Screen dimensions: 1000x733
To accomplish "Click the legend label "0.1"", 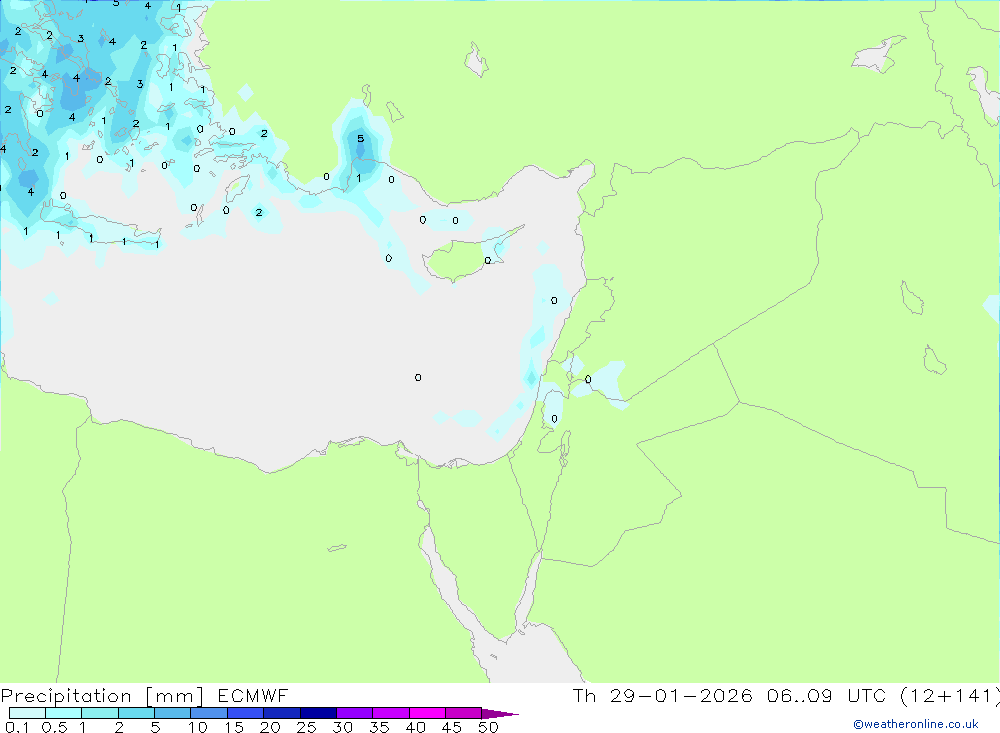I will (x=17, y=727).
